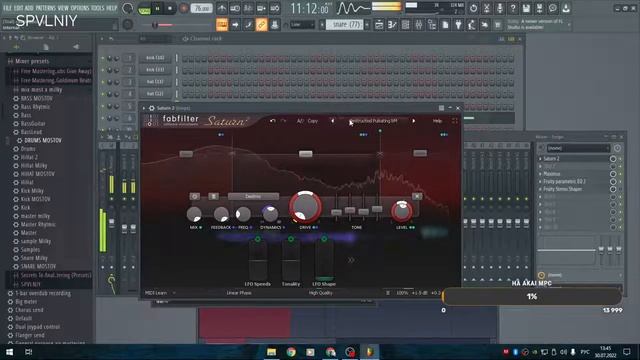This screenshot has height=360, width=640.
Task: Click redo arrow in FabFilter Saturn
Action: click(x=283, y=121)
